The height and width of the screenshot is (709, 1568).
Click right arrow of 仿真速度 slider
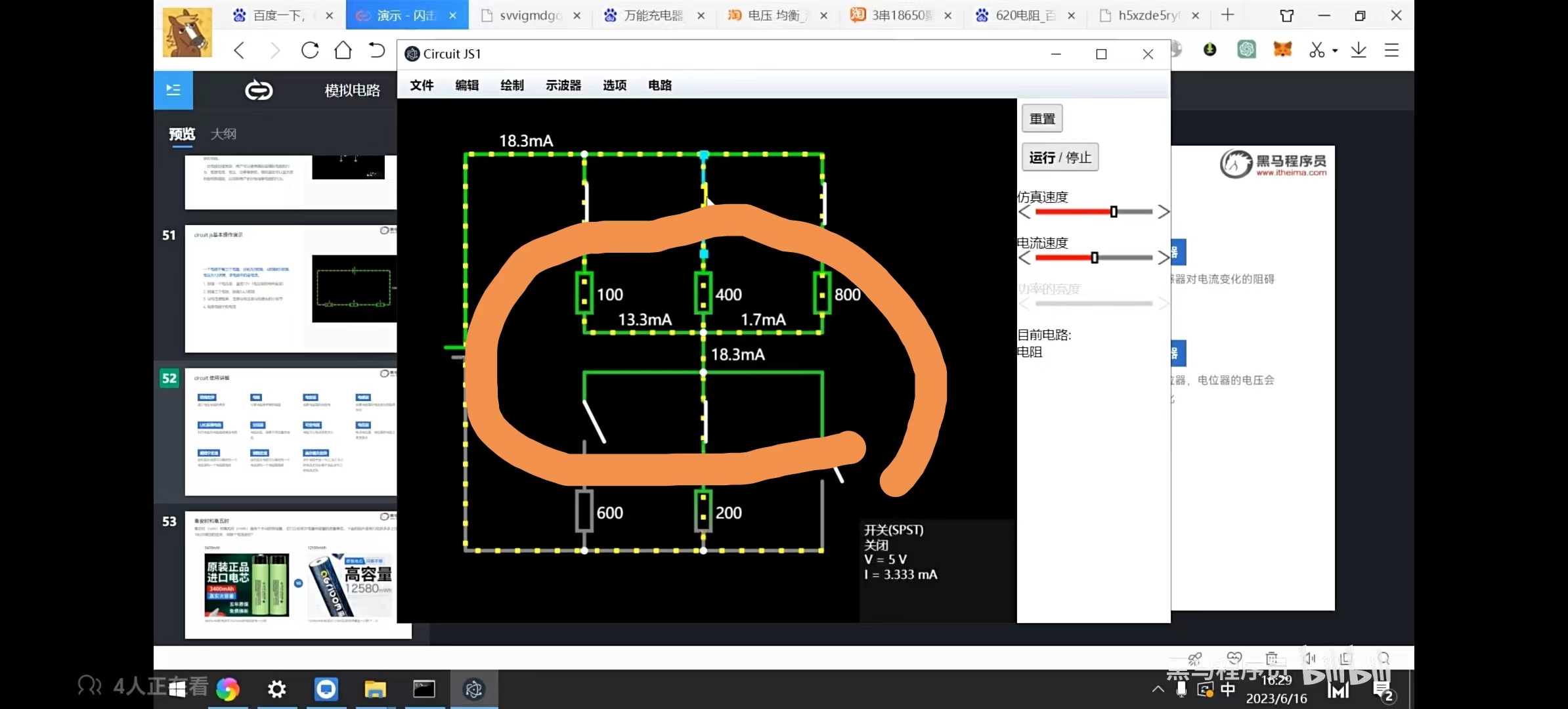coord(1164,211)
